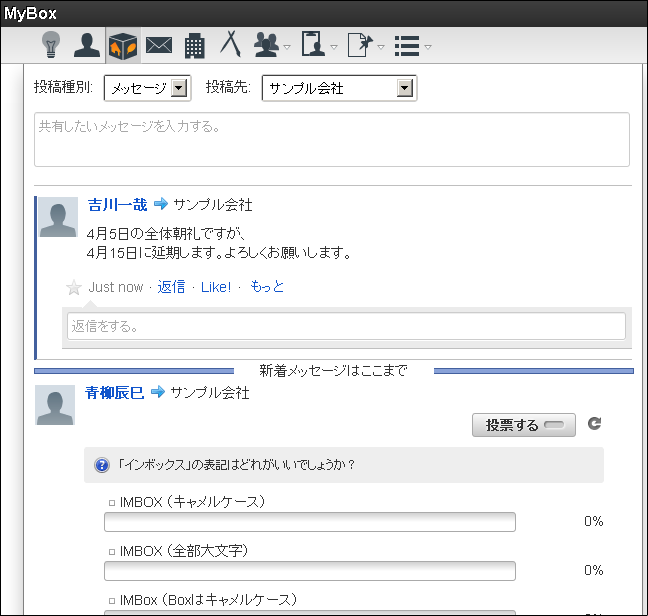Click the Just now timestamp
The image size is (648, 616).
(x=116, y=287)
